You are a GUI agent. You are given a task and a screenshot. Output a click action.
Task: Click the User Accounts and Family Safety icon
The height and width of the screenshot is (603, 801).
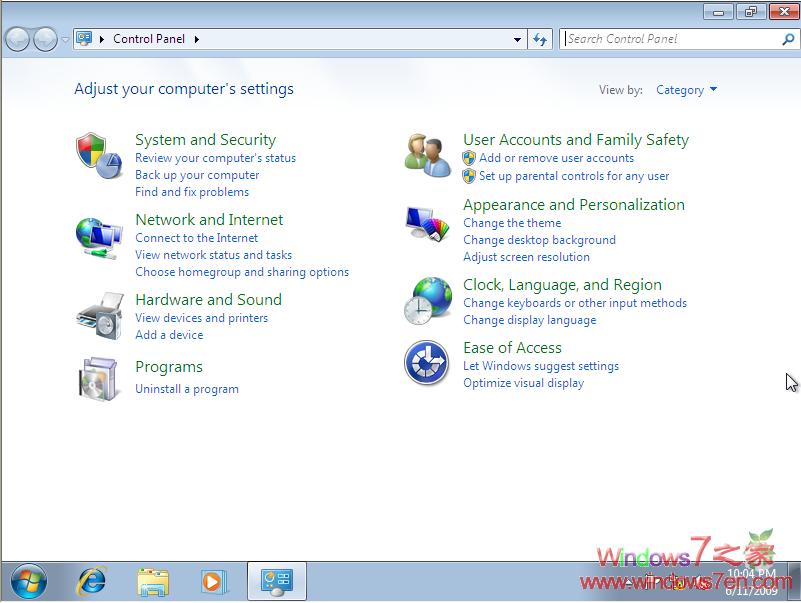pyautogui.click(x=428, y=156)
